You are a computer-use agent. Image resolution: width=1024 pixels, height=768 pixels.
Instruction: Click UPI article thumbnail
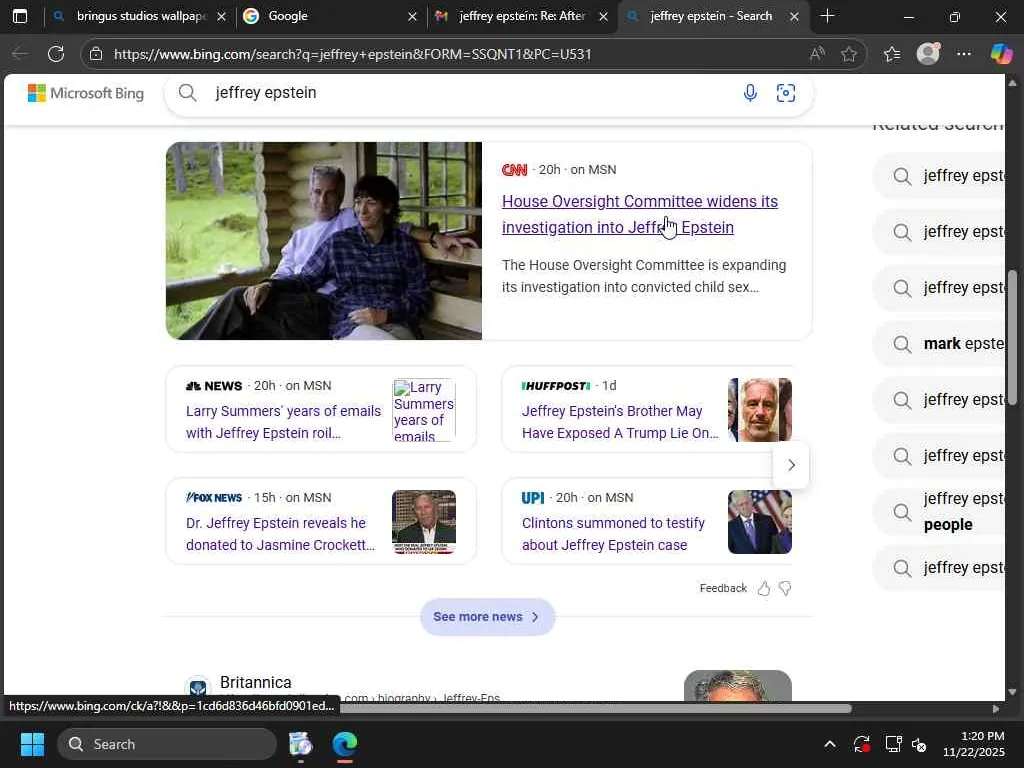pyautogui.click(x=760, y=522)
